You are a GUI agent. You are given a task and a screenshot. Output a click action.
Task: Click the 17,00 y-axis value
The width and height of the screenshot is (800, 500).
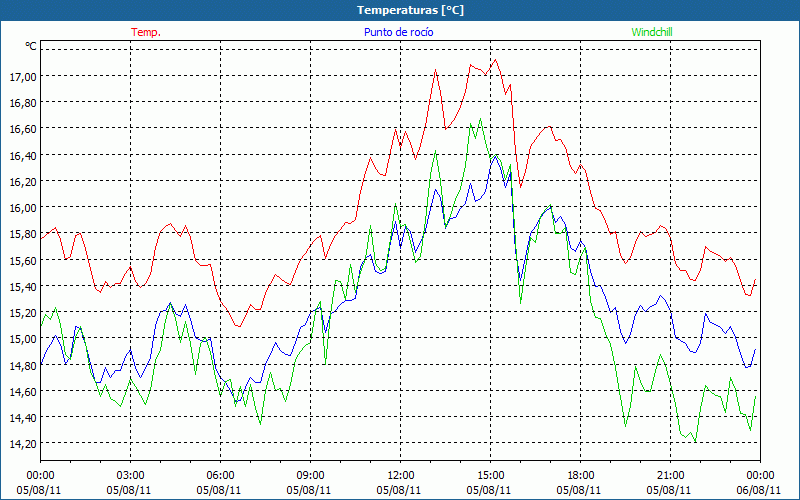23,77
